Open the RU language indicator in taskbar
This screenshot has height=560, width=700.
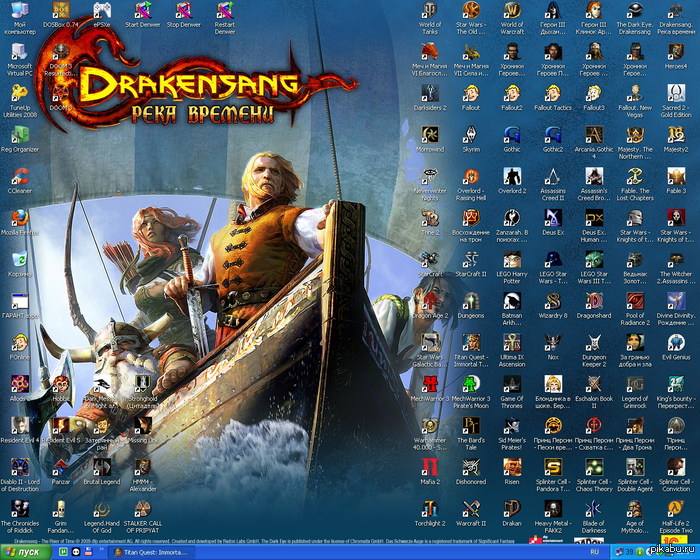pyautogui.click(x=595, y=551)
